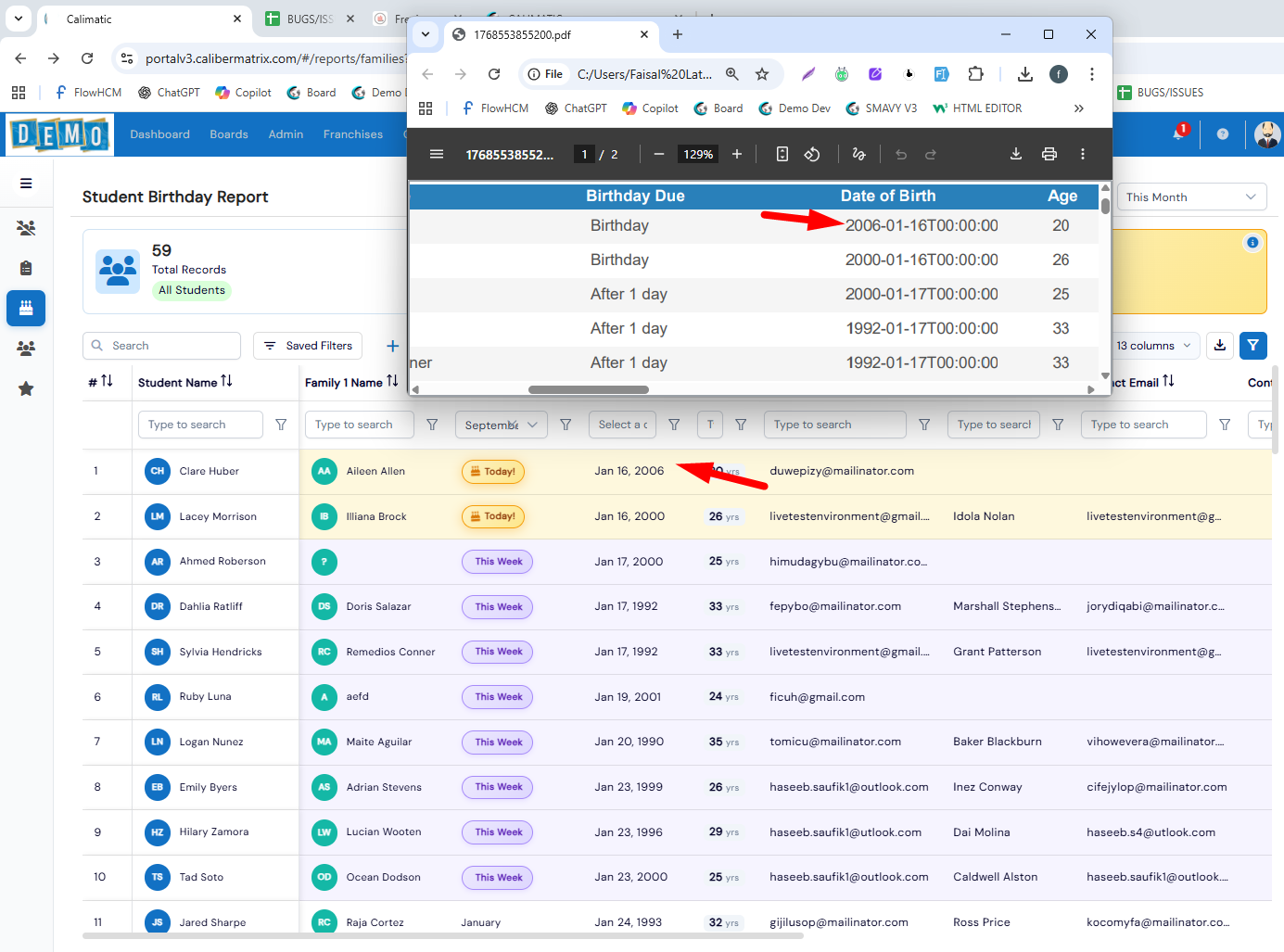Click the blue filter funnel button
This screenshot has height=952, width=1284.
coord(1252,346)
